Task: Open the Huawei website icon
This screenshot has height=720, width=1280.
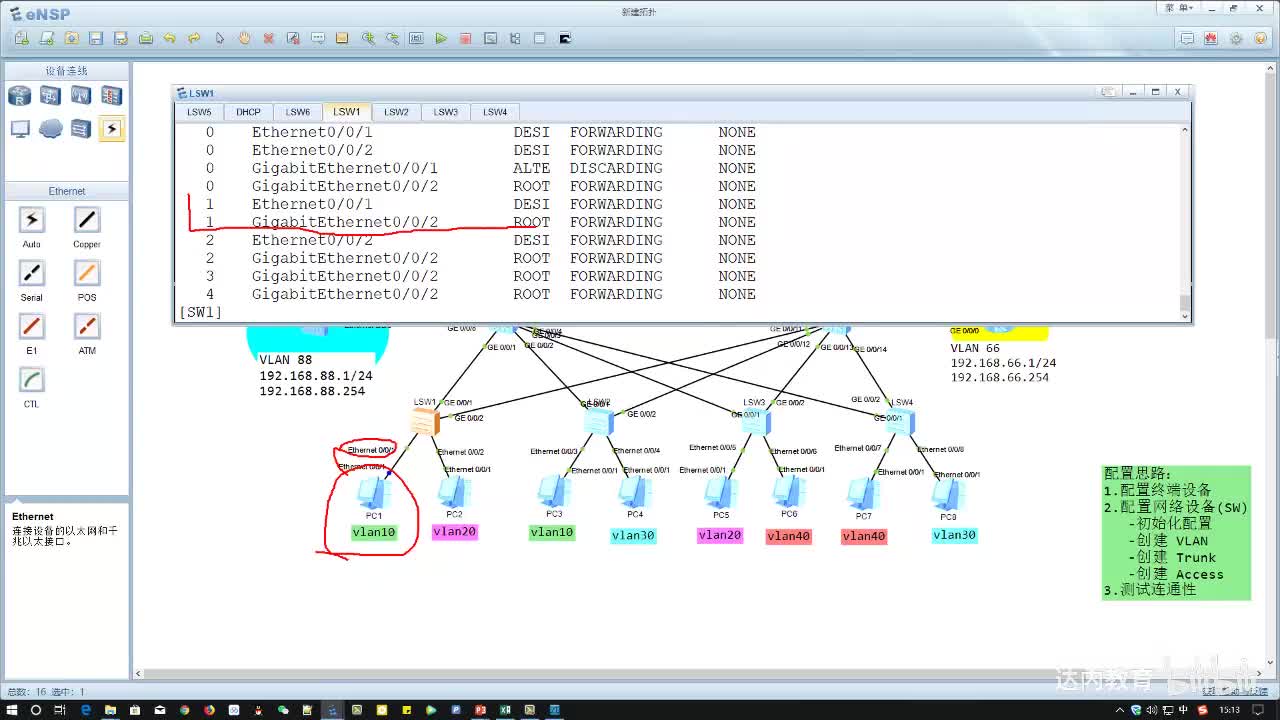Action: (x=1211, y=38)
